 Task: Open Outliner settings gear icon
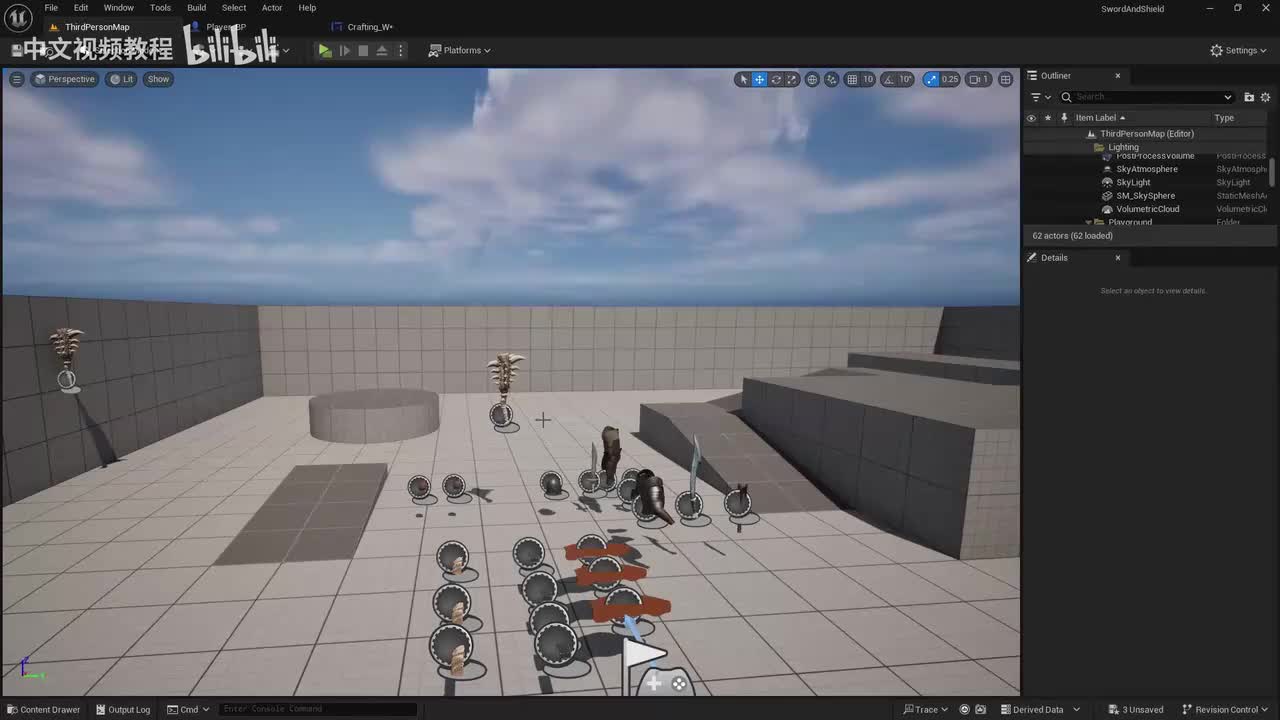click(1266, 97)
